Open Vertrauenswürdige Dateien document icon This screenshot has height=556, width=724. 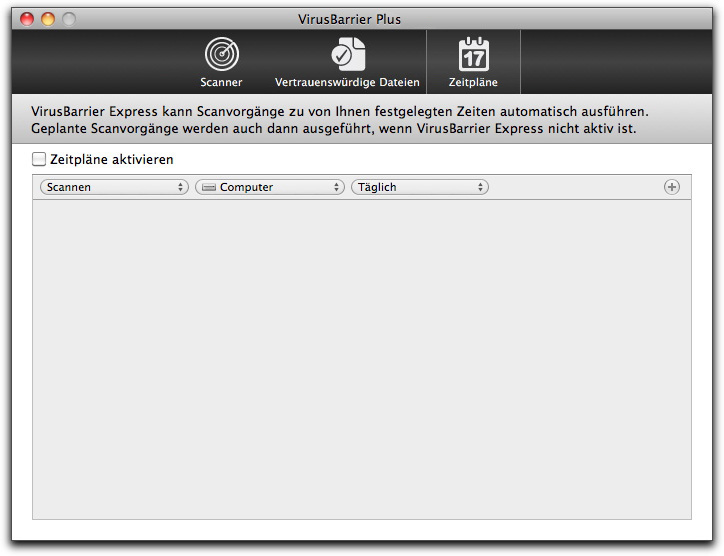[x=348, y=54]
